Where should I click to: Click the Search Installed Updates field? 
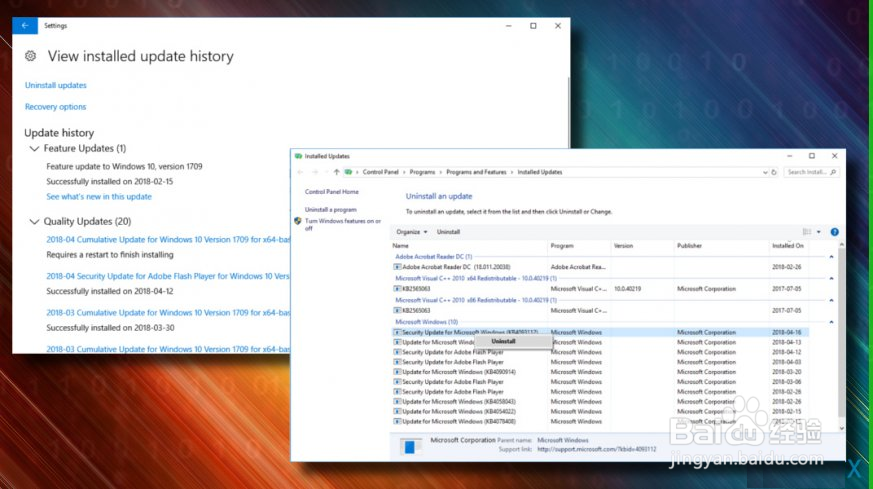(811, 172)
